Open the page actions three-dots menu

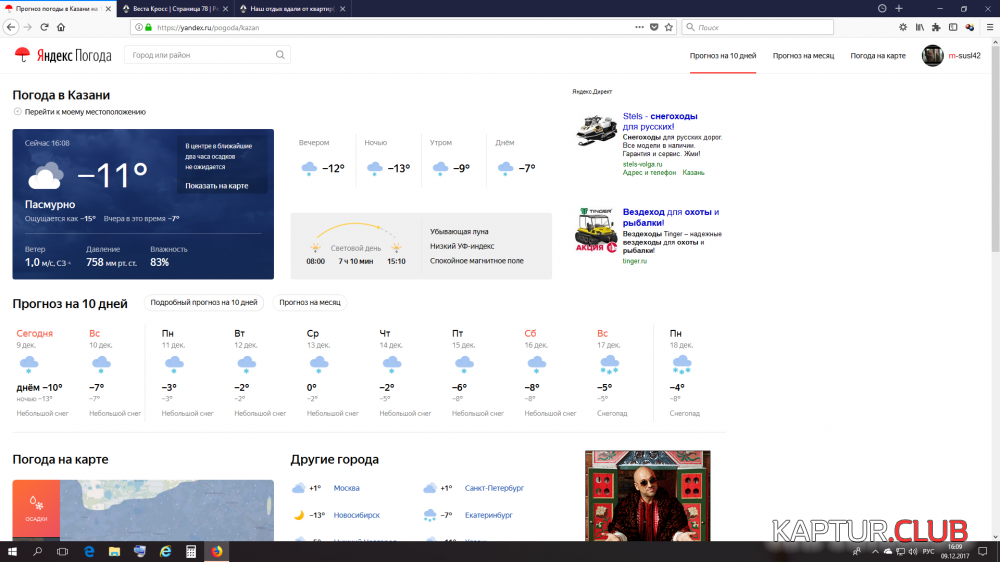(639, 27)
